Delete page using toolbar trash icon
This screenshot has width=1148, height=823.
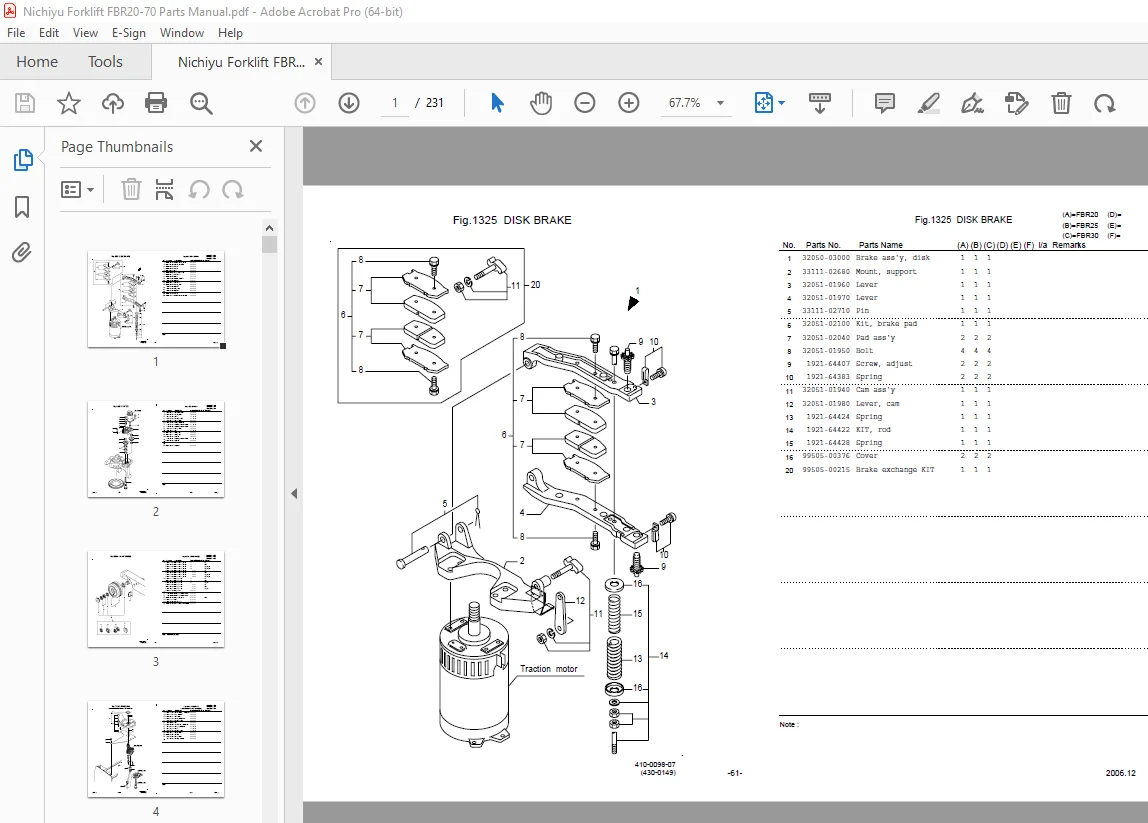(1061, 103)
